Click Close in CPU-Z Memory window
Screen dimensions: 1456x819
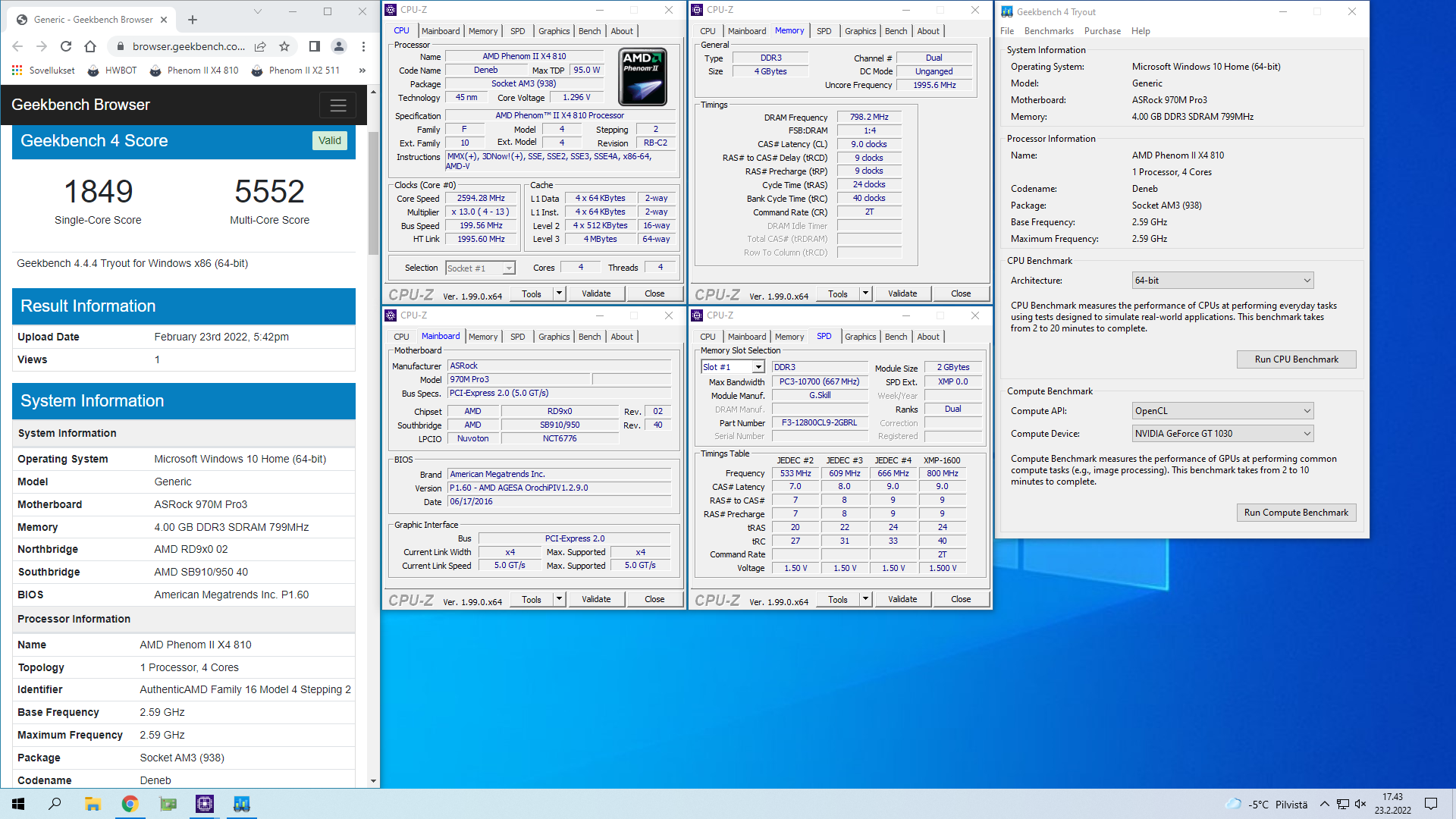point(961,293)
